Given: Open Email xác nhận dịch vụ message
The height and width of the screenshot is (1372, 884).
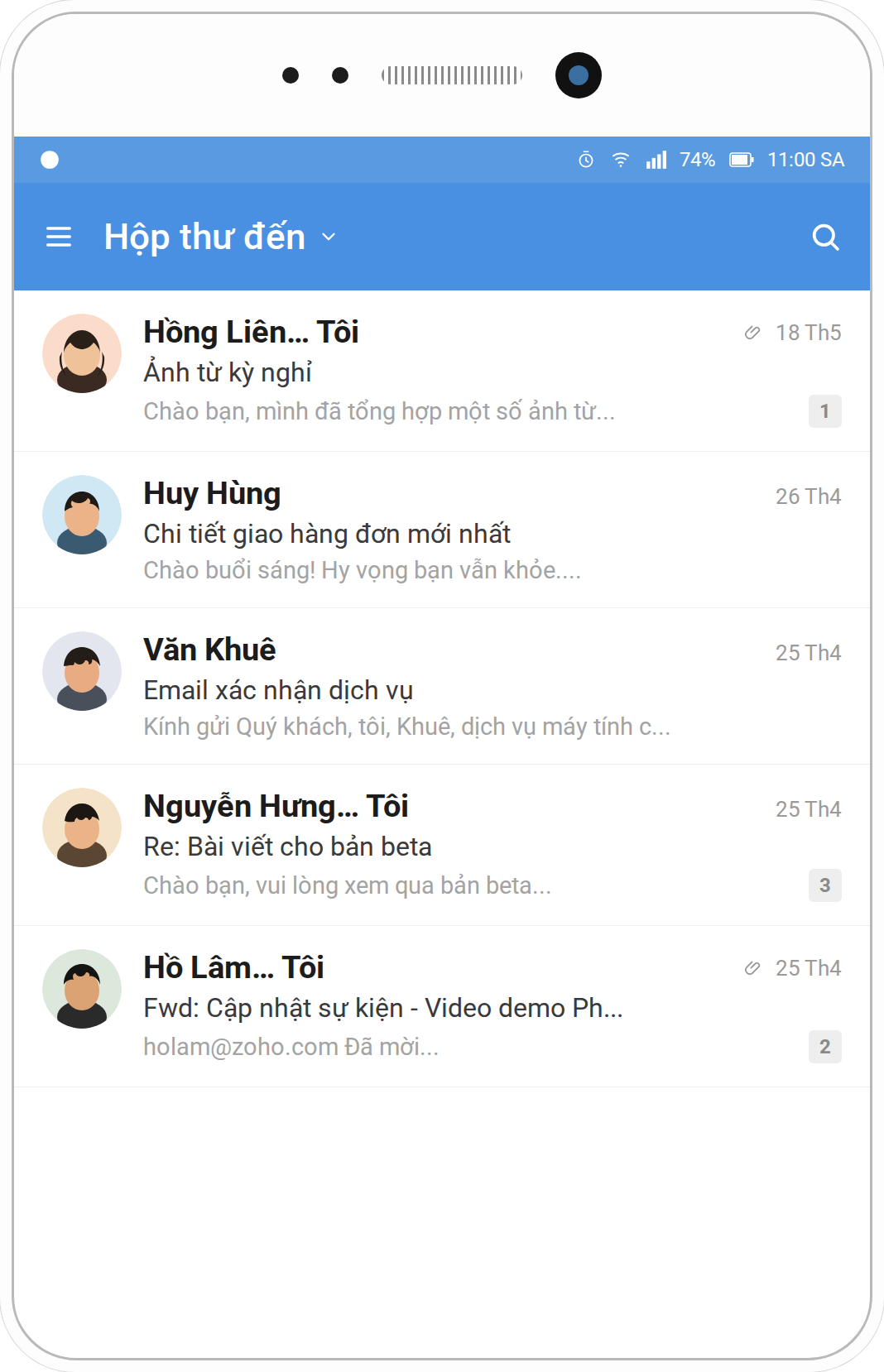Looking at the screenshot, I should click(442, 686).
